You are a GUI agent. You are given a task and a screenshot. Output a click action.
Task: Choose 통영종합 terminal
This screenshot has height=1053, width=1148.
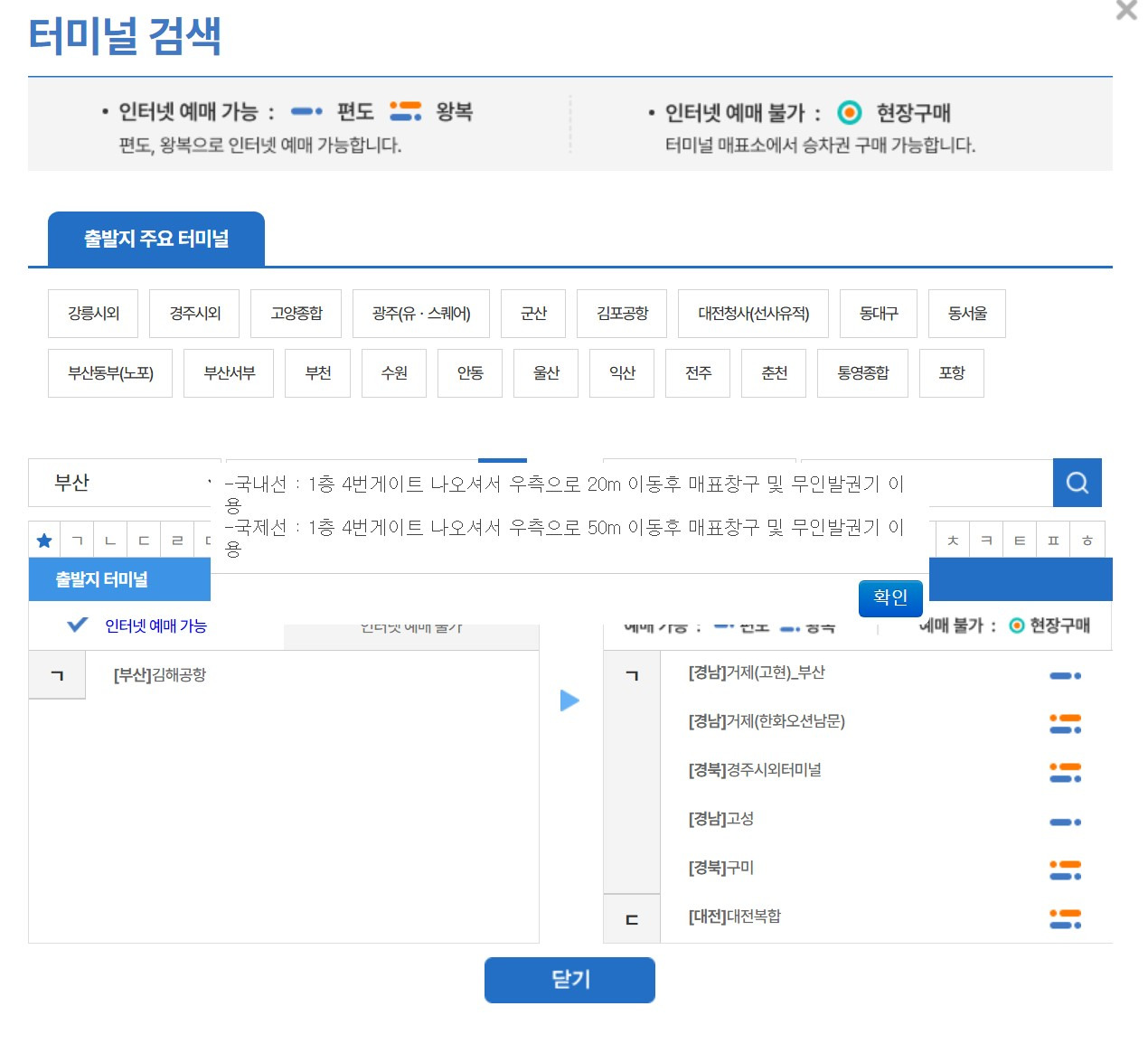click(862, 373)
